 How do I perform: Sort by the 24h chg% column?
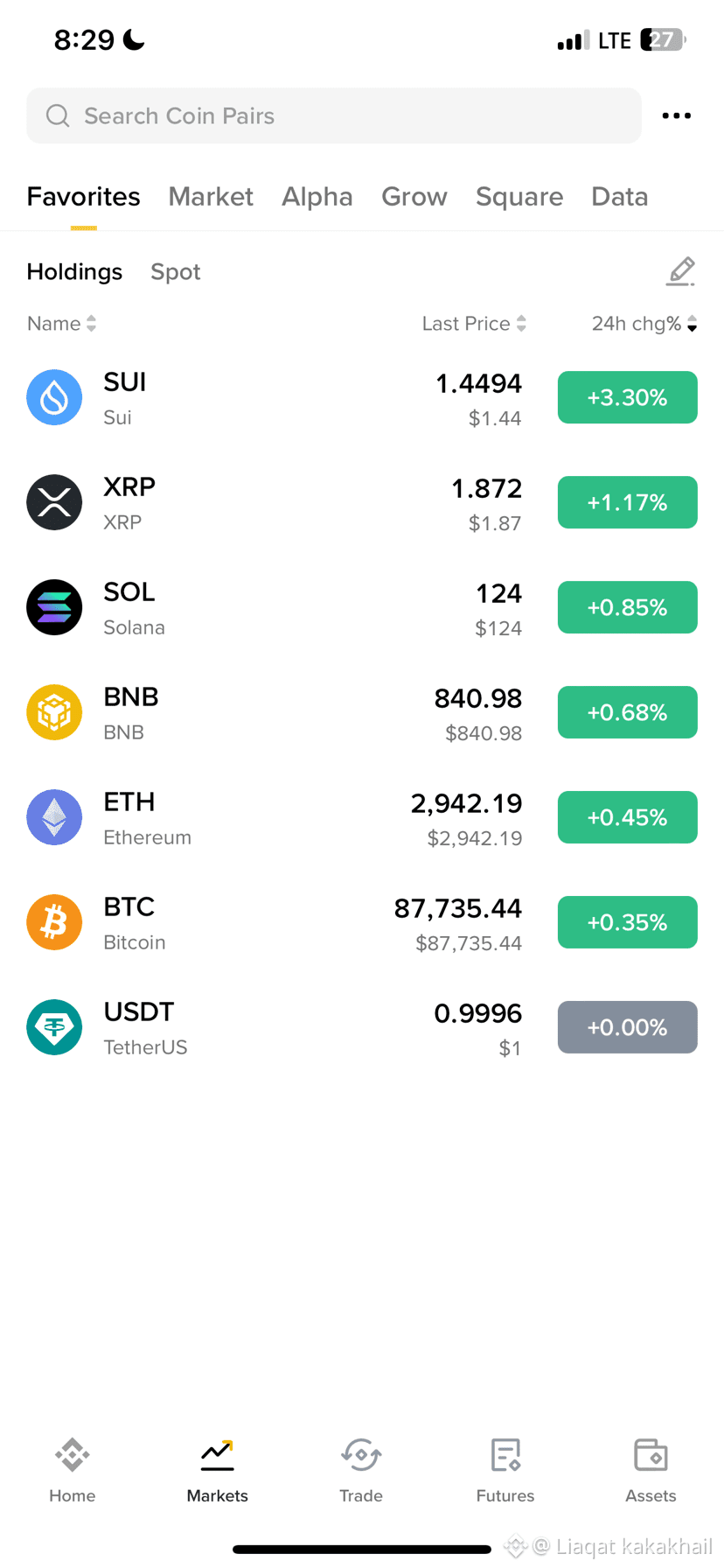pyautogui.click(x=644, y=324)
